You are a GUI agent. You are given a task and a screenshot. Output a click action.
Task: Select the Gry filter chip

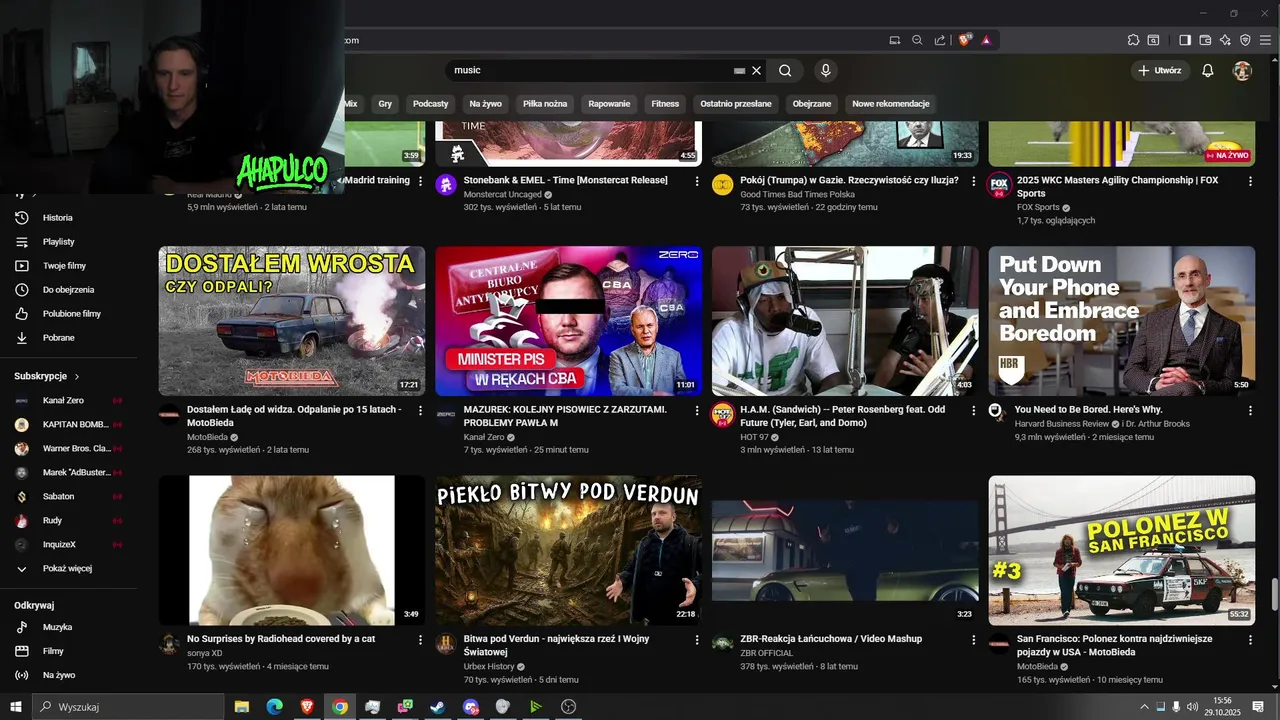(x=385, y=104)
